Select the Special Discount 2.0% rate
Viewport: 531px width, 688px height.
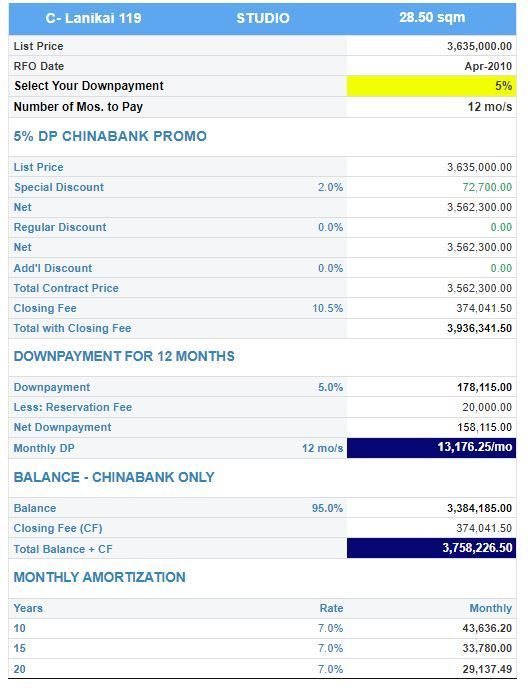330,187
